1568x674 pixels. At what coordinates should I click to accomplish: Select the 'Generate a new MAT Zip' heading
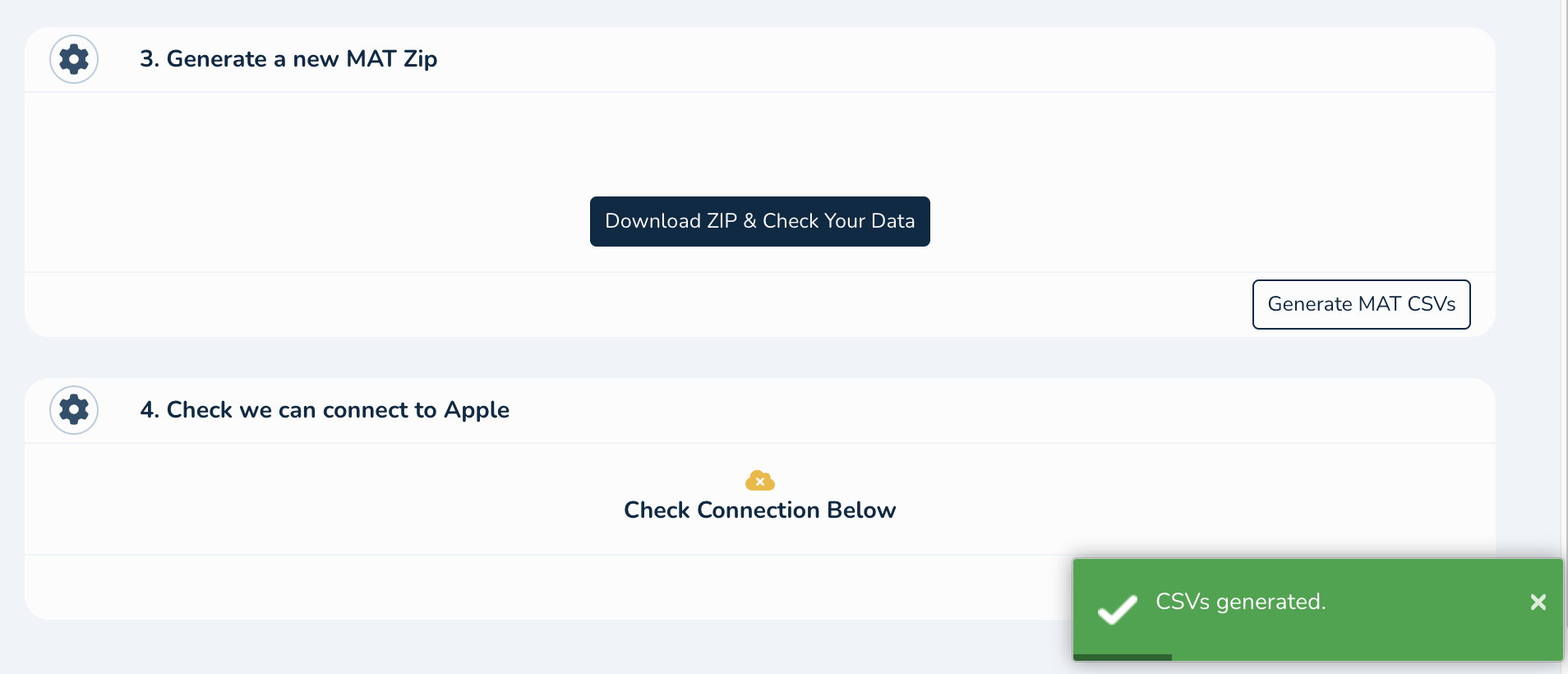(302, 59)
